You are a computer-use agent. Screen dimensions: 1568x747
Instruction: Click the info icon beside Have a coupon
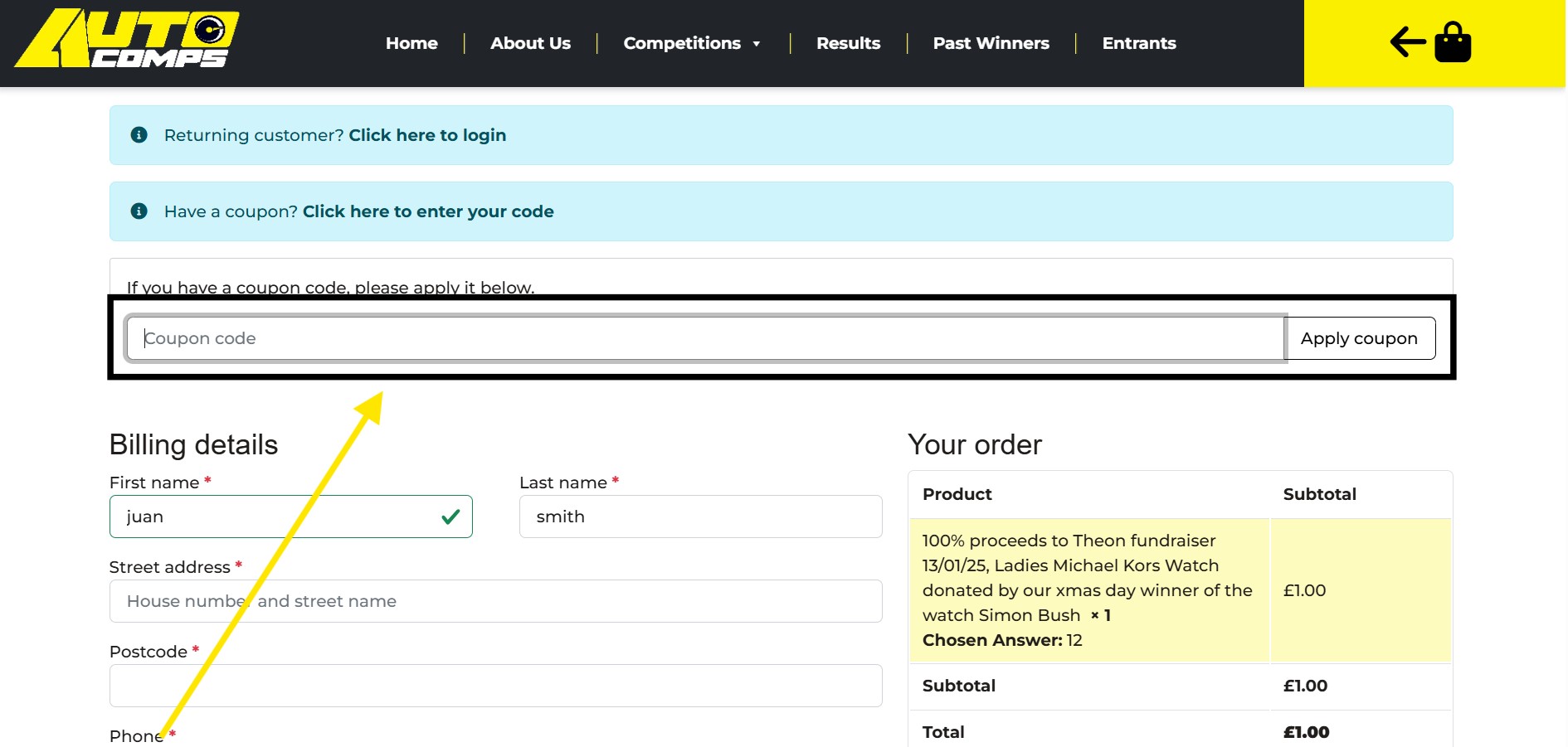[x=139, y=211]
